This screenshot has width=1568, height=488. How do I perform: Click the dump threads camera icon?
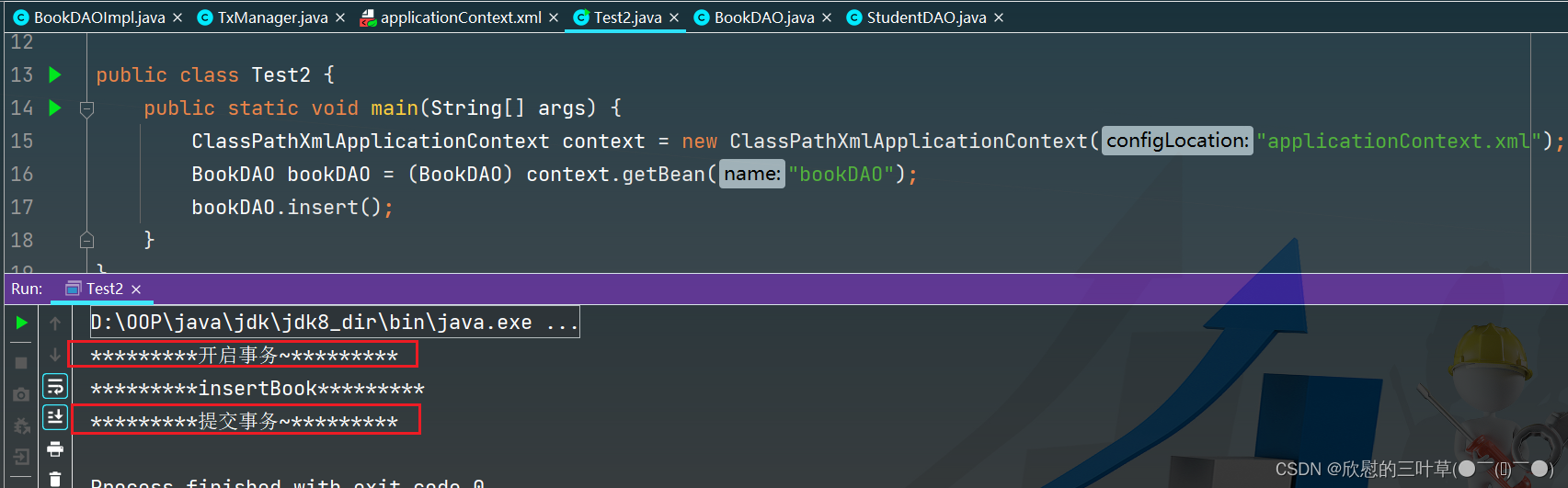(21, 394)
